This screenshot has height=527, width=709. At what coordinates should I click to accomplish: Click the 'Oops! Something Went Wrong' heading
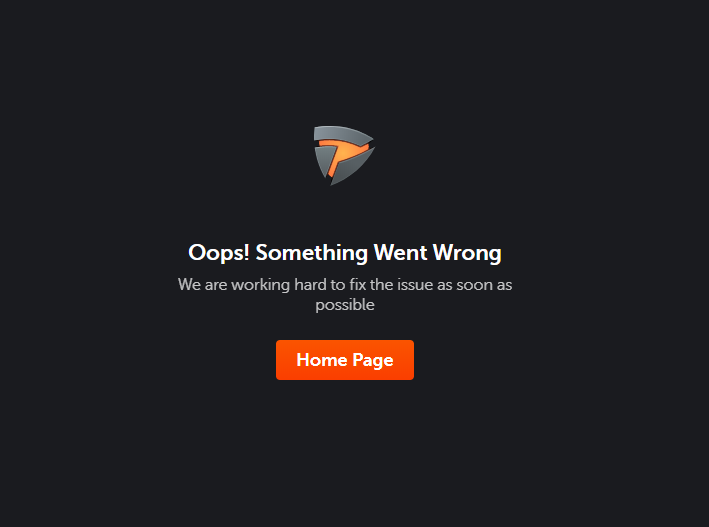click(345, 253)
